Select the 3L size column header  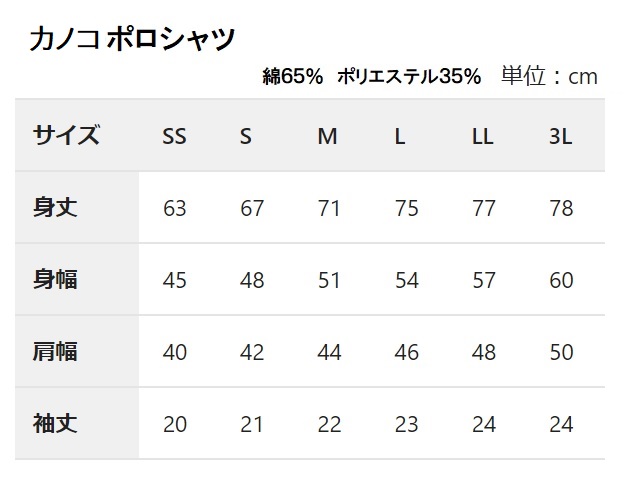(560, 136)
